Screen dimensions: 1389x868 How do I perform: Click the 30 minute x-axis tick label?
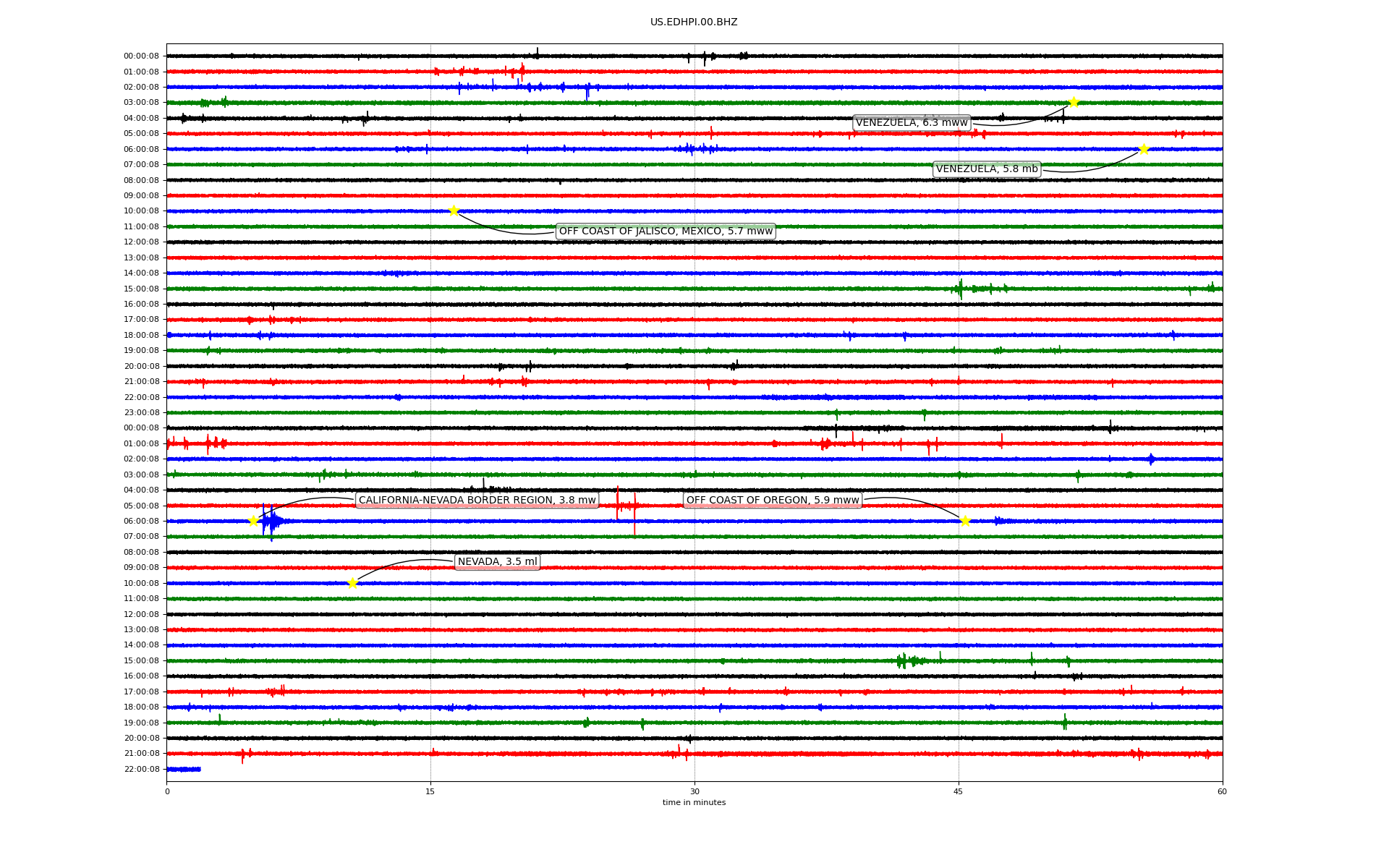pos(694,791)
